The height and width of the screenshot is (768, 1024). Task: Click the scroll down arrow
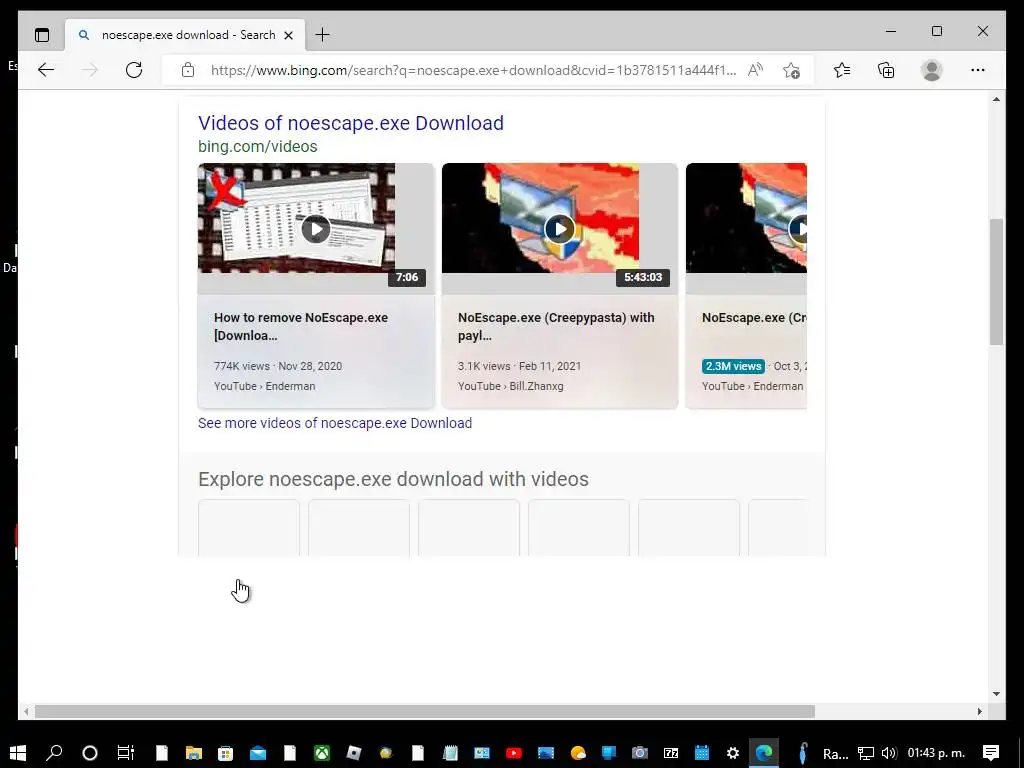996,694
